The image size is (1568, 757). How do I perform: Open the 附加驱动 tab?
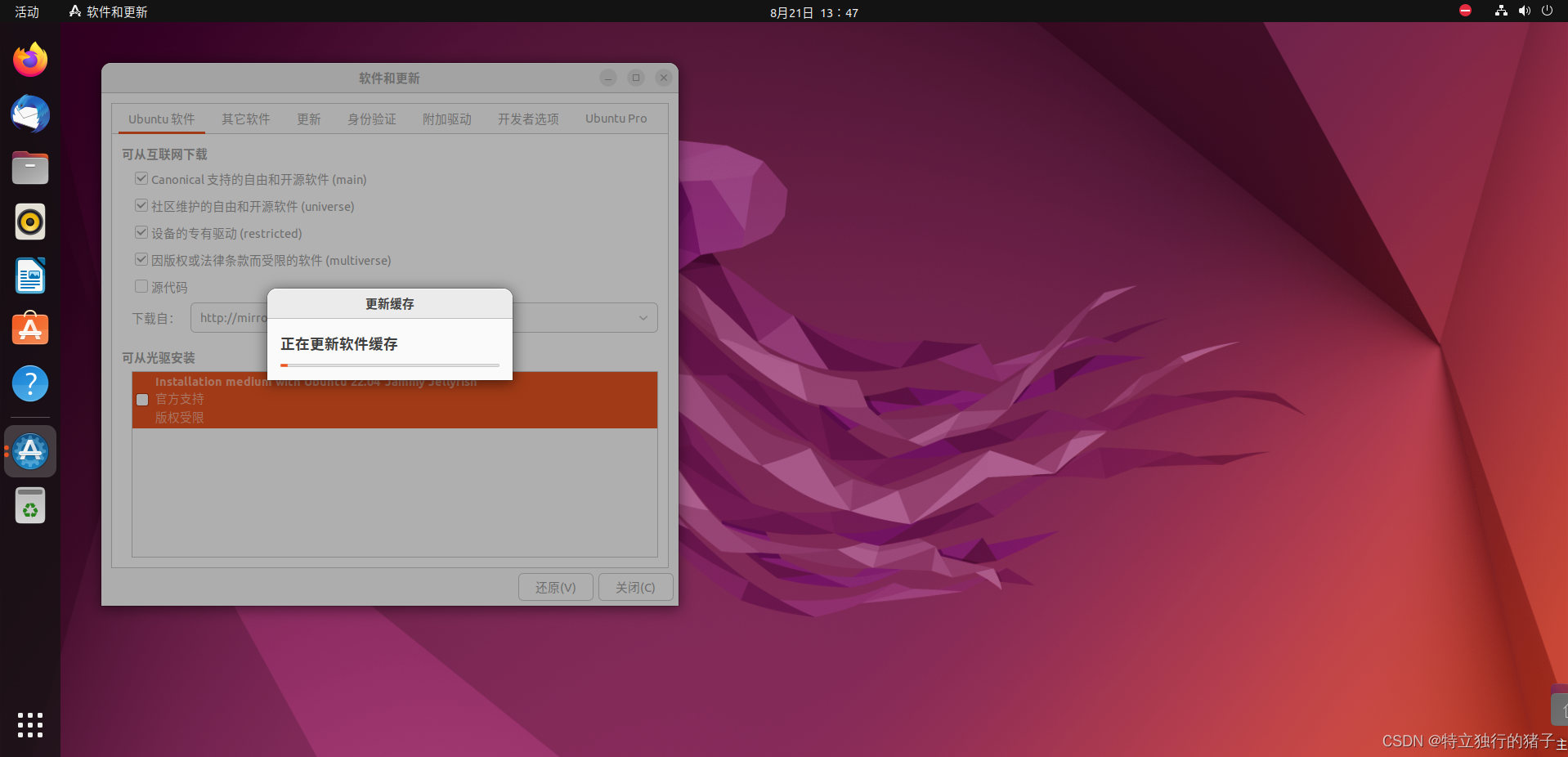tap(446, 119)
